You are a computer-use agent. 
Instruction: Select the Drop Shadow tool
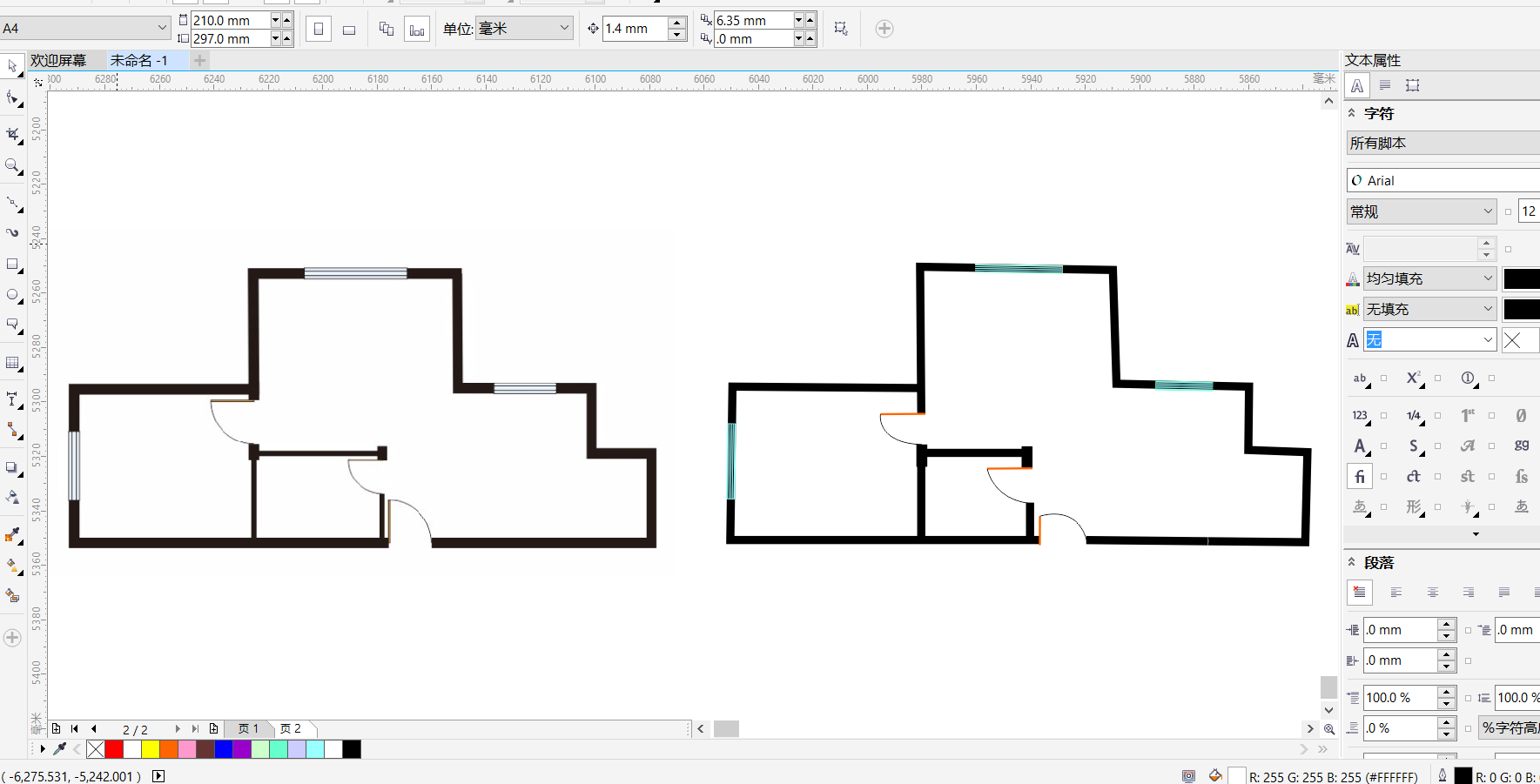click(12, 467)
